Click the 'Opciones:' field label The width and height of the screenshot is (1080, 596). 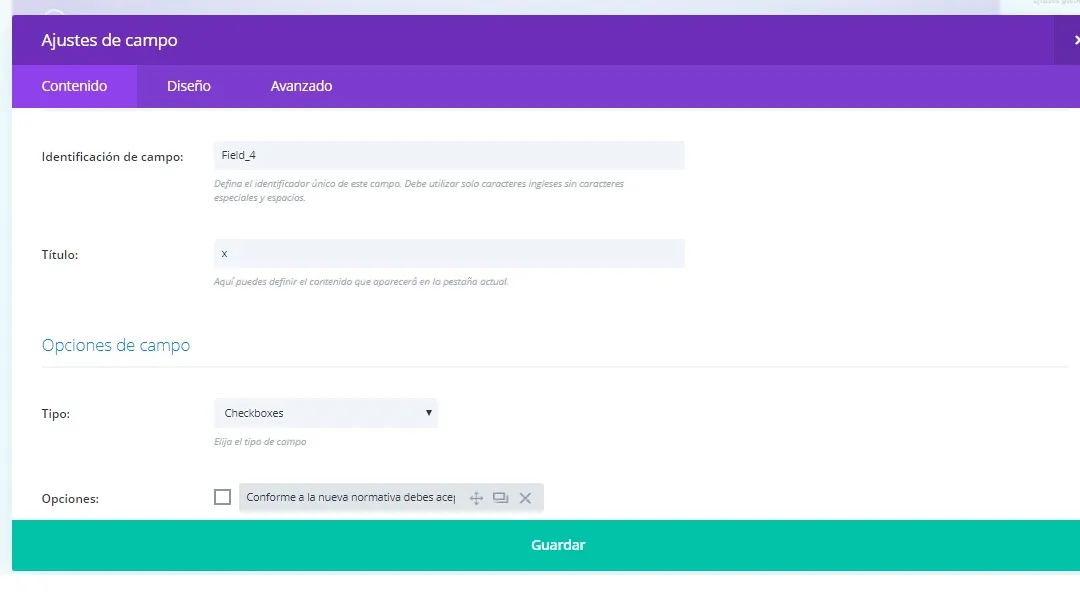(70, 499)
